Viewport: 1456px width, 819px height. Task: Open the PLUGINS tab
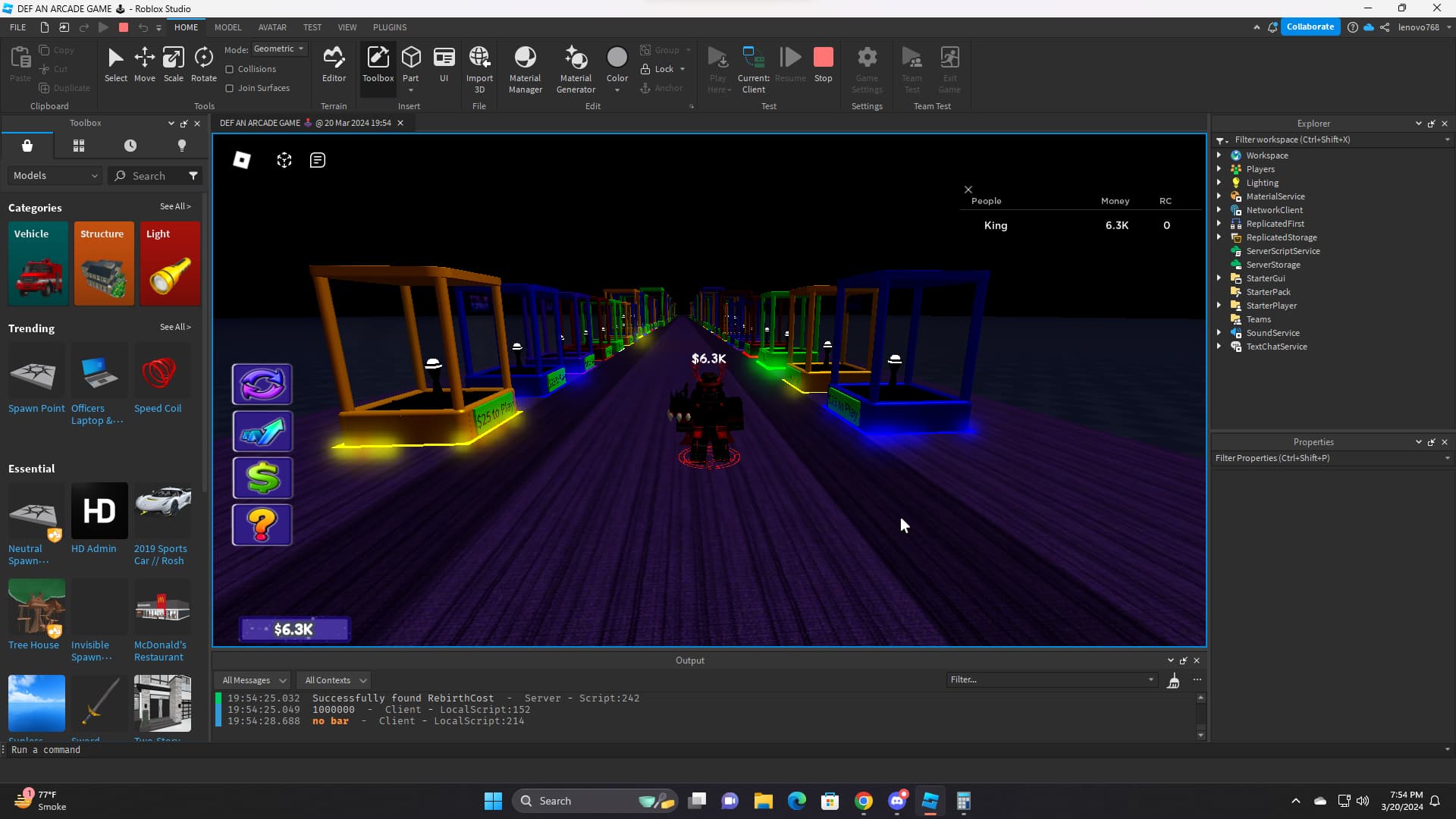click(389, 27)
